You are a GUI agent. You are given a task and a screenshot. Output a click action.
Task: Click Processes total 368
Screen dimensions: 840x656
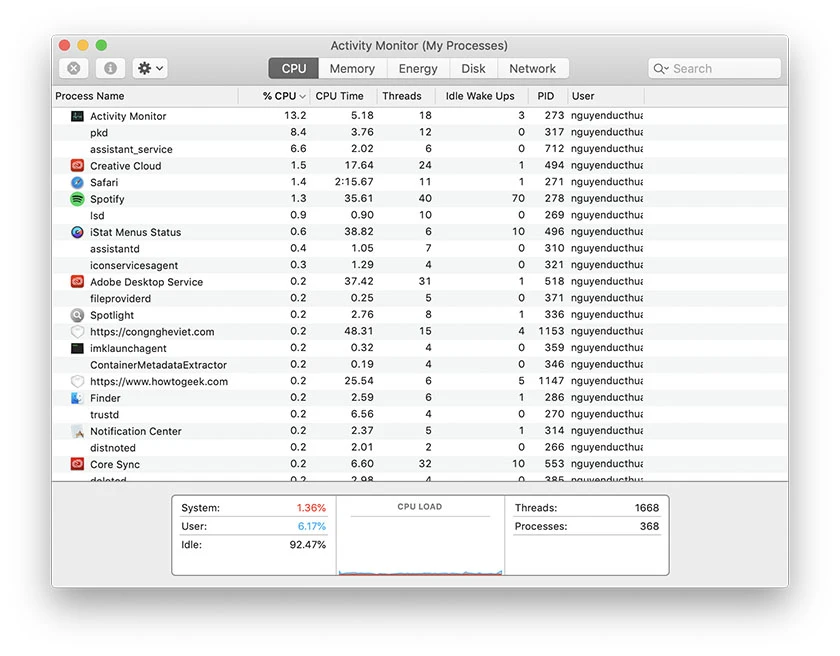(x=649, y=526)
